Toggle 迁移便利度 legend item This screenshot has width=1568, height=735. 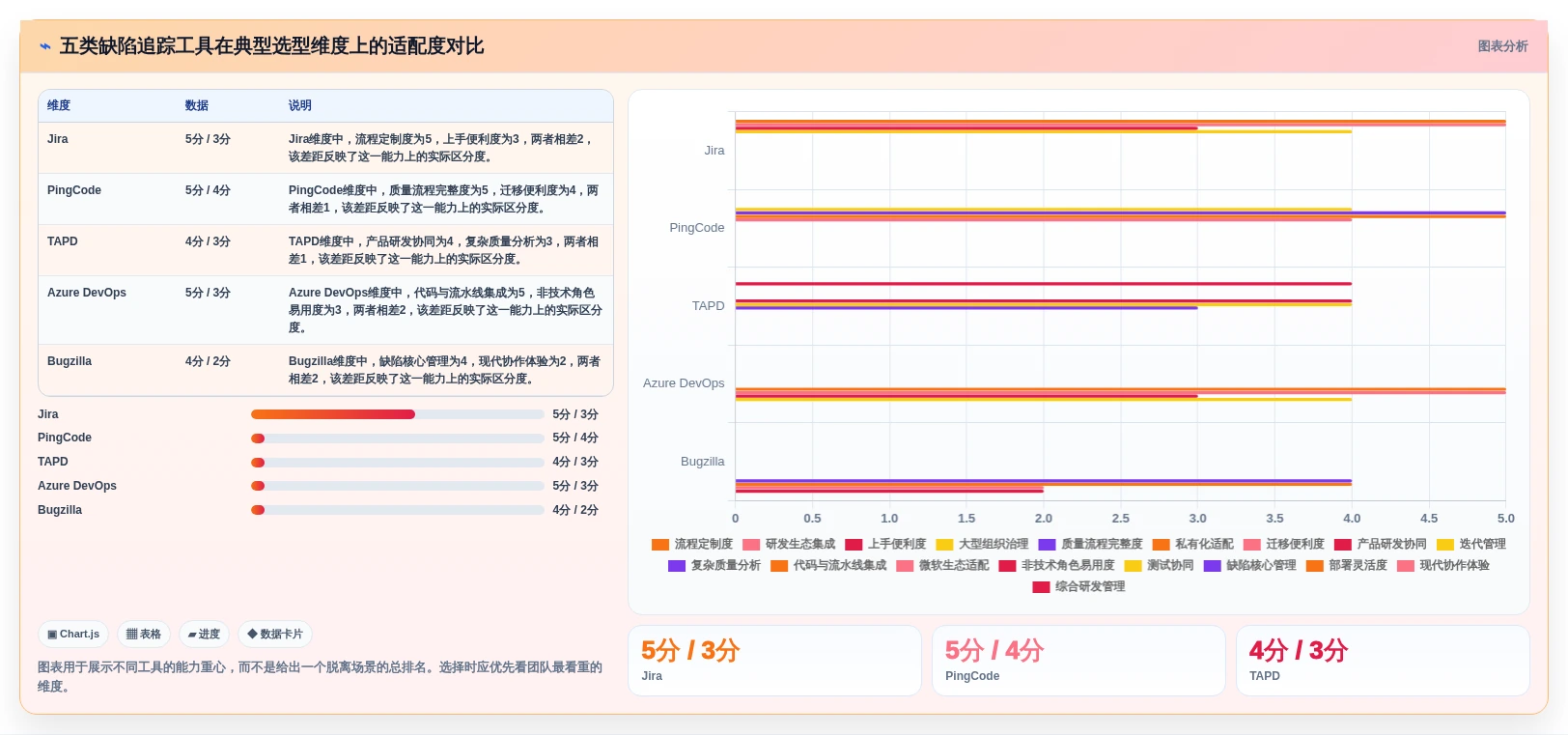pyautogui.click(x=1283, y=545)
